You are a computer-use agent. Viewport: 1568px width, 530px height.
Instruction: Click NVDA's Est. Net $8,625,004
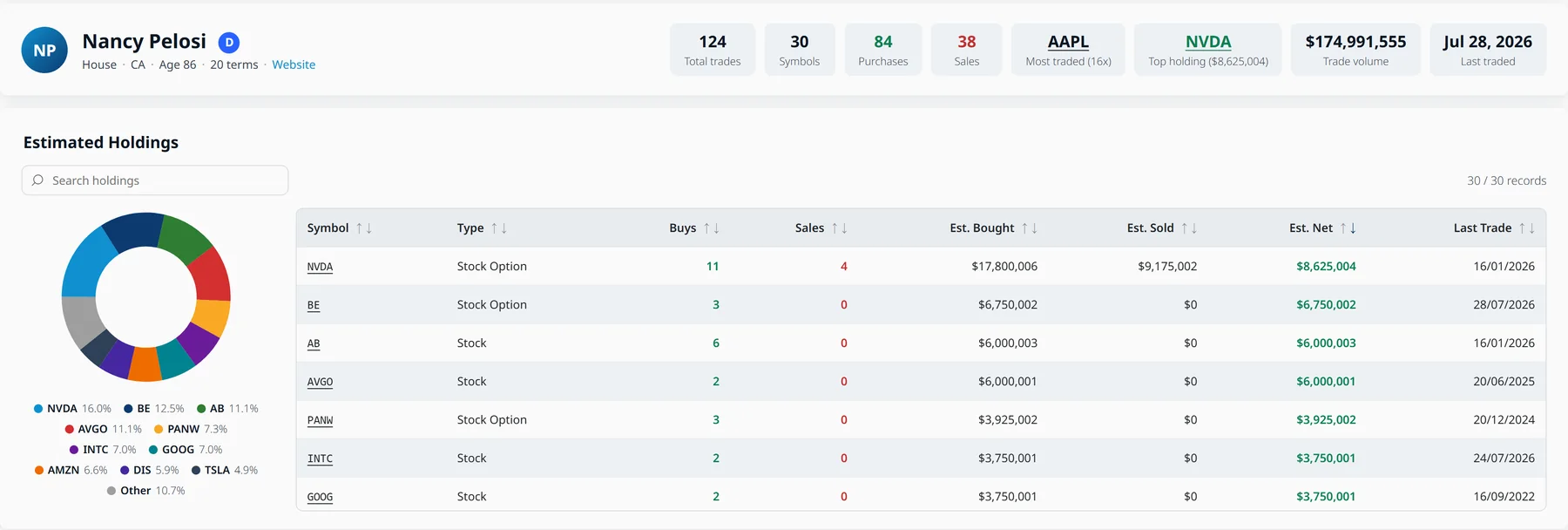click(1326, 267)
